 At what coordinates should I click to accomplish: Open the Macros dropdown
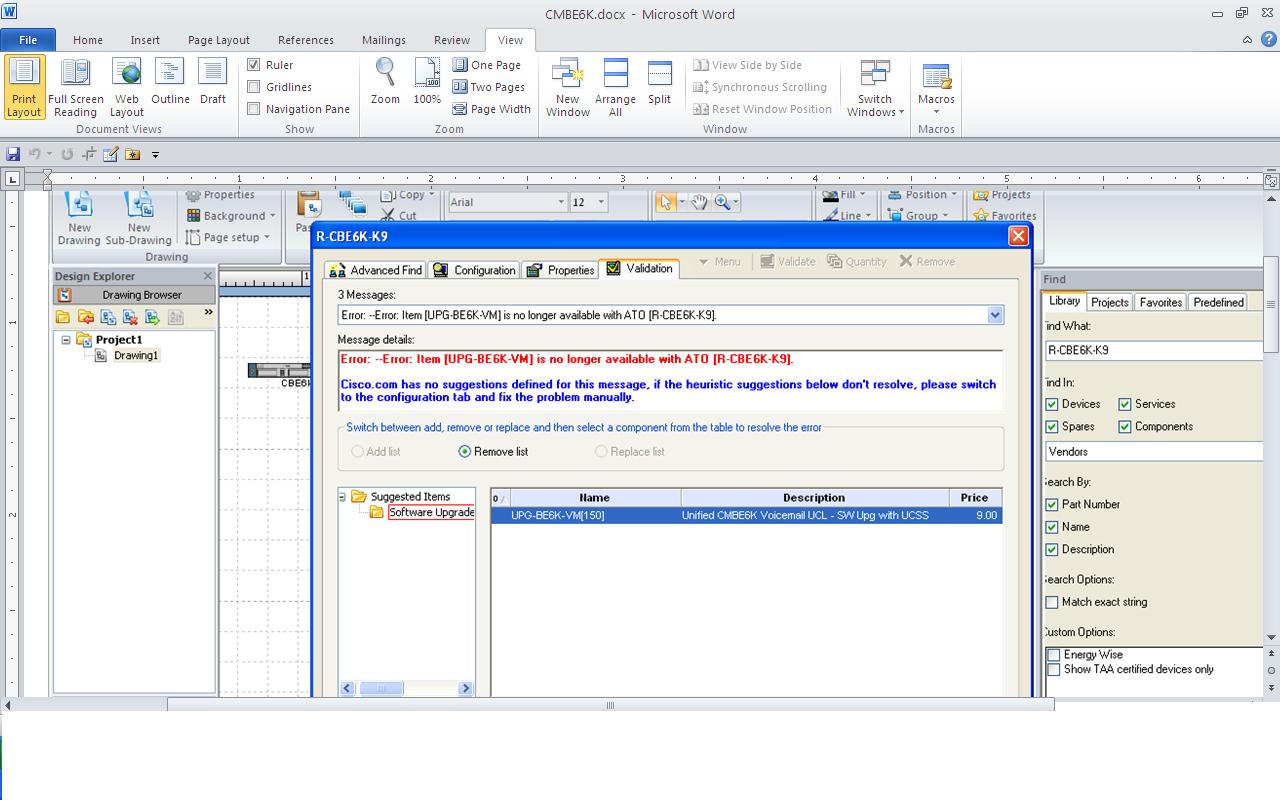pos(936,87)
